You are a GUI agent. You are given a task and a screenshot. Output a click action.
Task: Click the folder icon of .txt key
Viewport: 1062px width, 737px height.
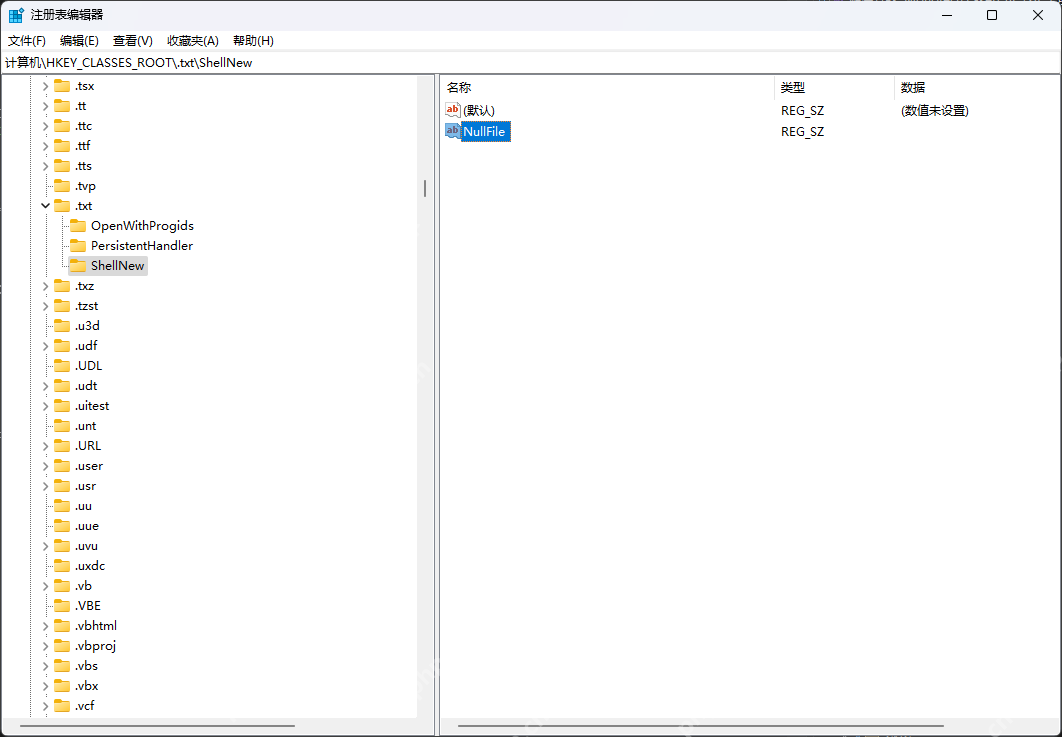pos(62,206)
